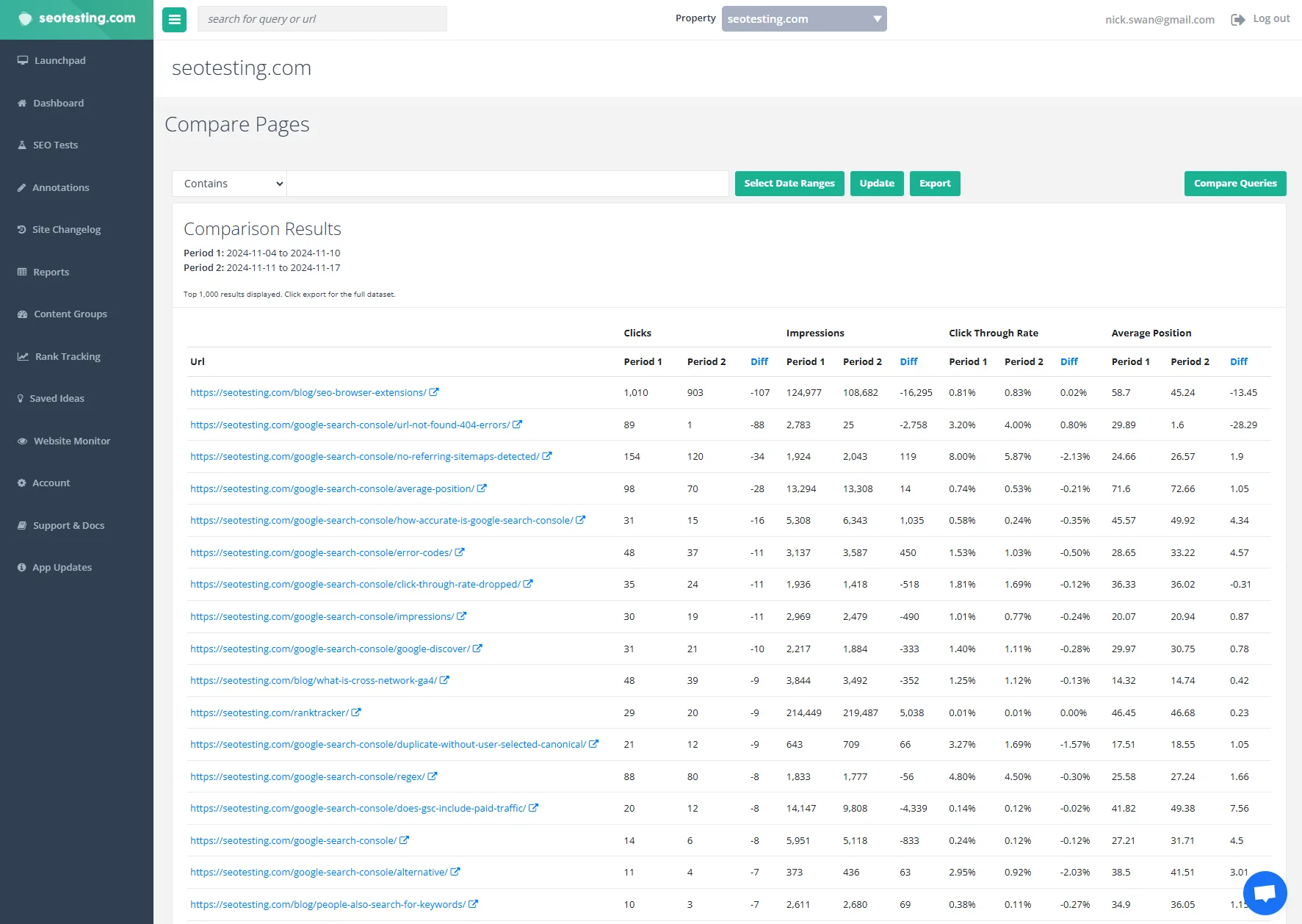The image size is (1302, 924).
Task: Click the seotesting.com logo
Action: coord(76,18)
